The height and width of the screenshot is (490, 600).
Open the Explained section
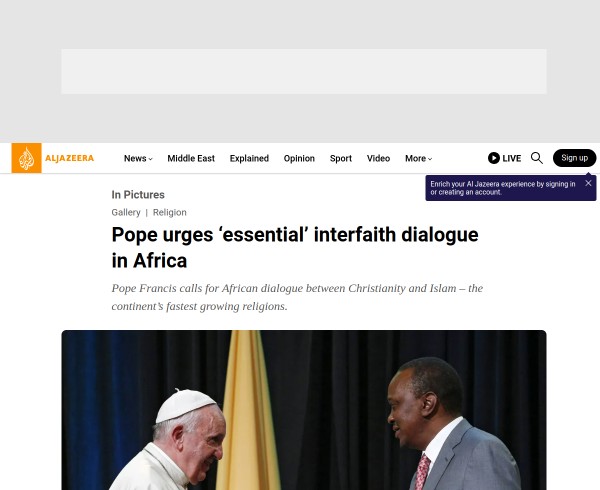[x=249, y=158]
